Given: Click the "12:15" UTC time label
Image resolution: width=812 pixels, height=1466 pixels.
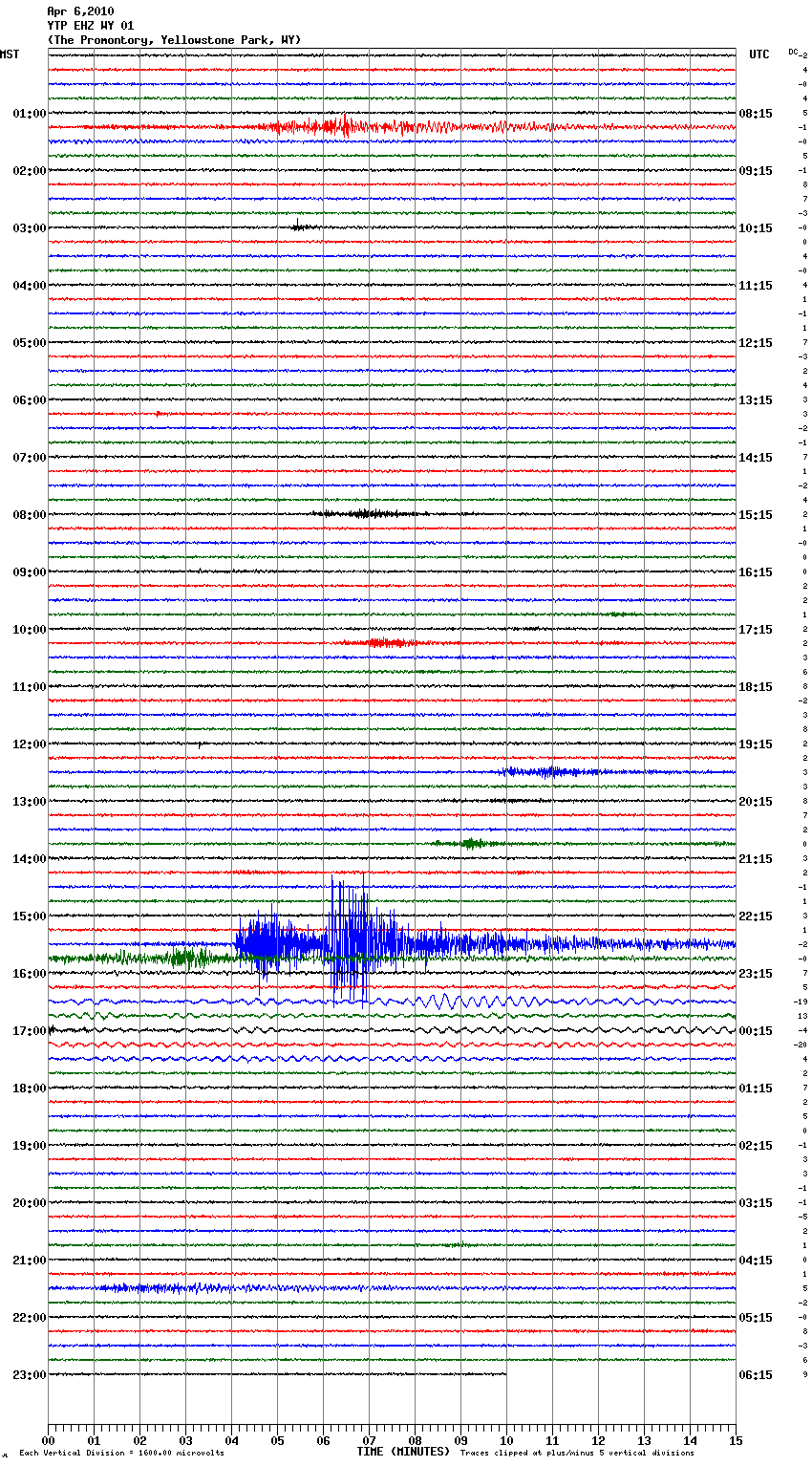Looking at the screenshot, I should tap(756, 343).
